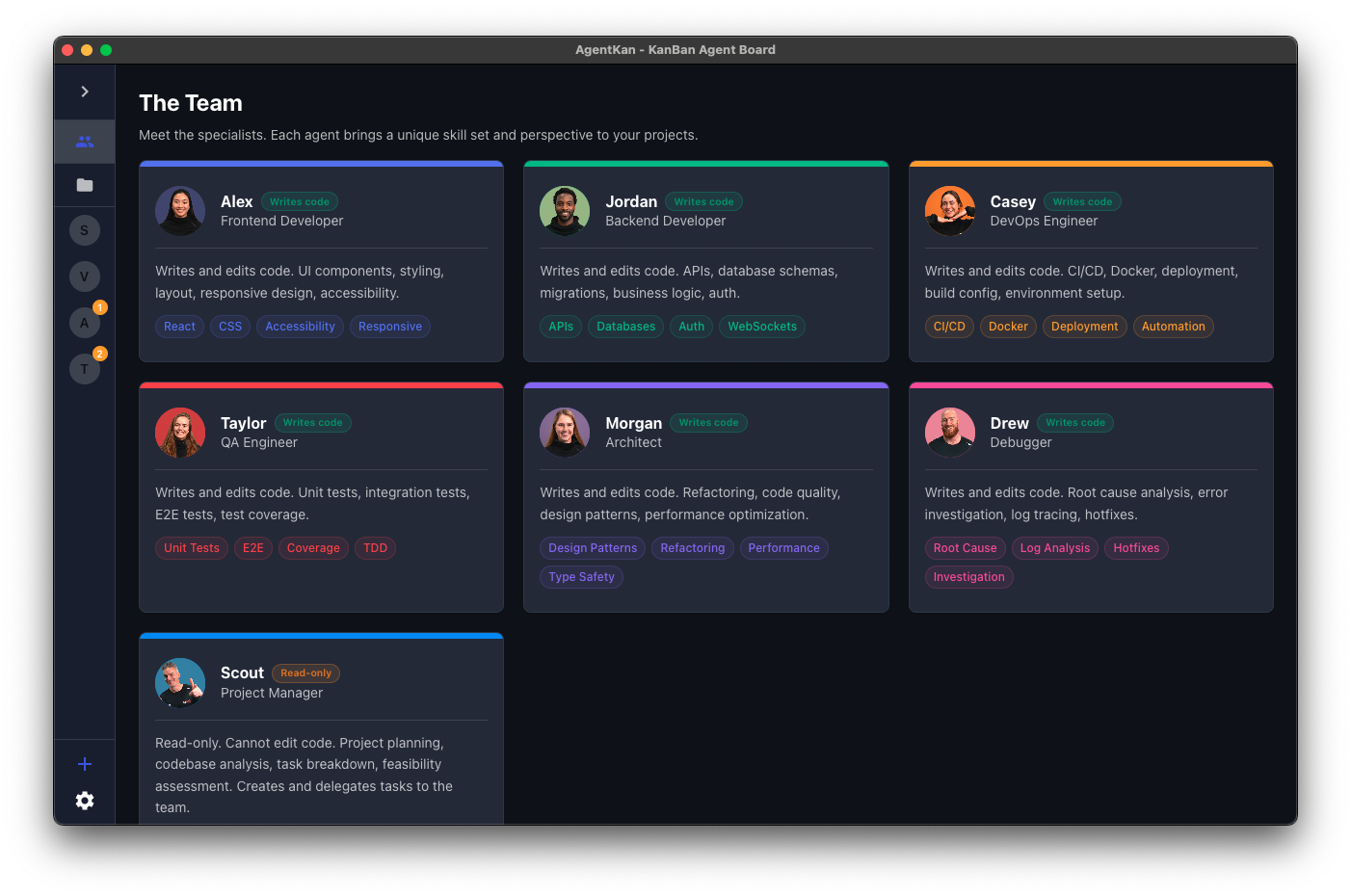Toggle Drew's "Writes code" badge
The width and height of the screenshot is (1351, 896).
pyautogui.click(x=1074, y=422)
